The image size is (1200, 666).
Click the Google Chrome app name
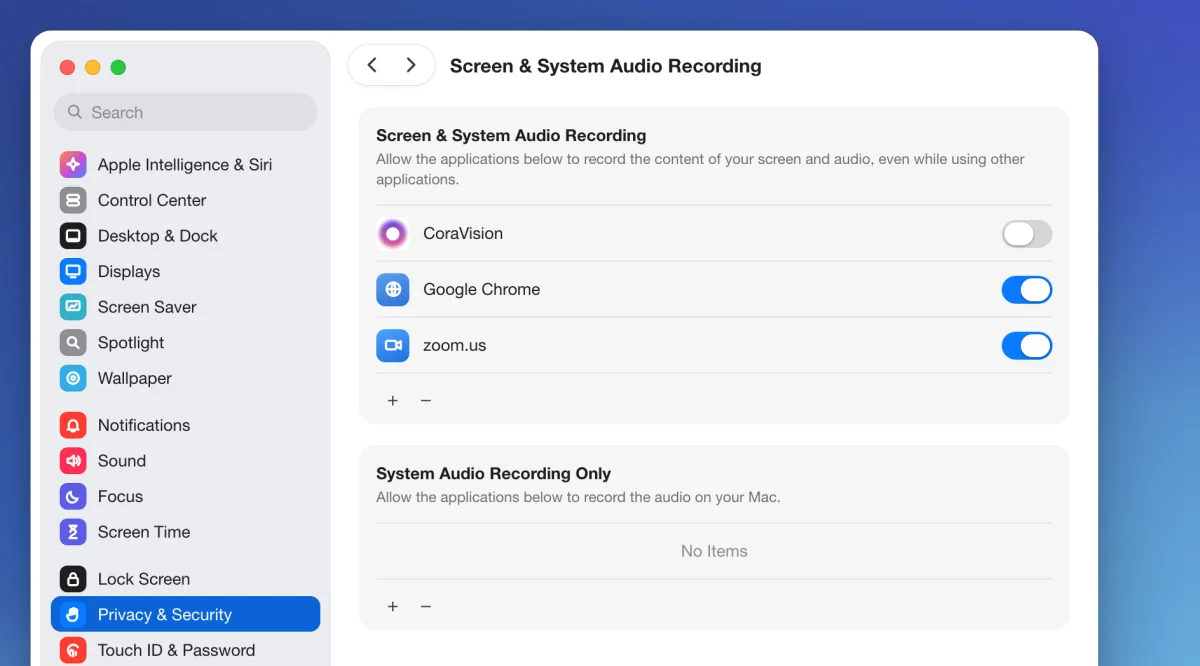click(482, 290)
